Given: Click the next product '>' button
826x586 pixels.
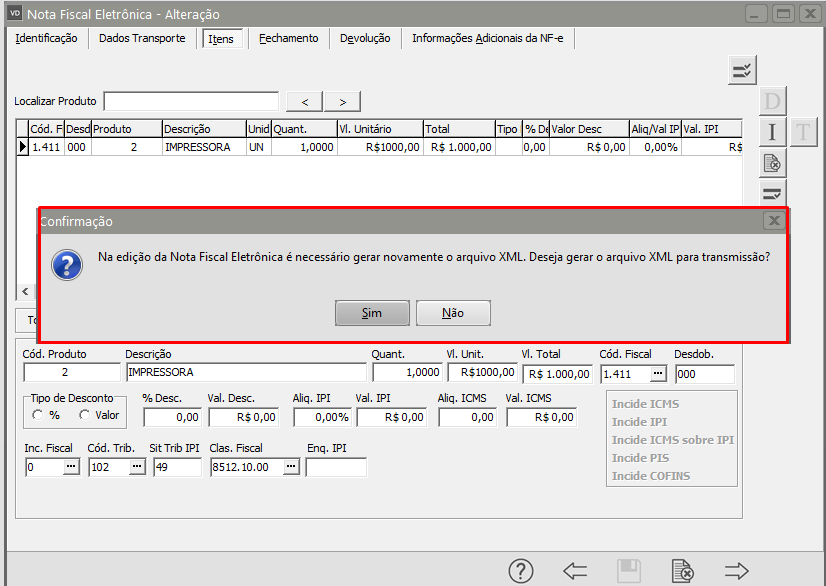Looking at the screenshot, I should point(342,101).
